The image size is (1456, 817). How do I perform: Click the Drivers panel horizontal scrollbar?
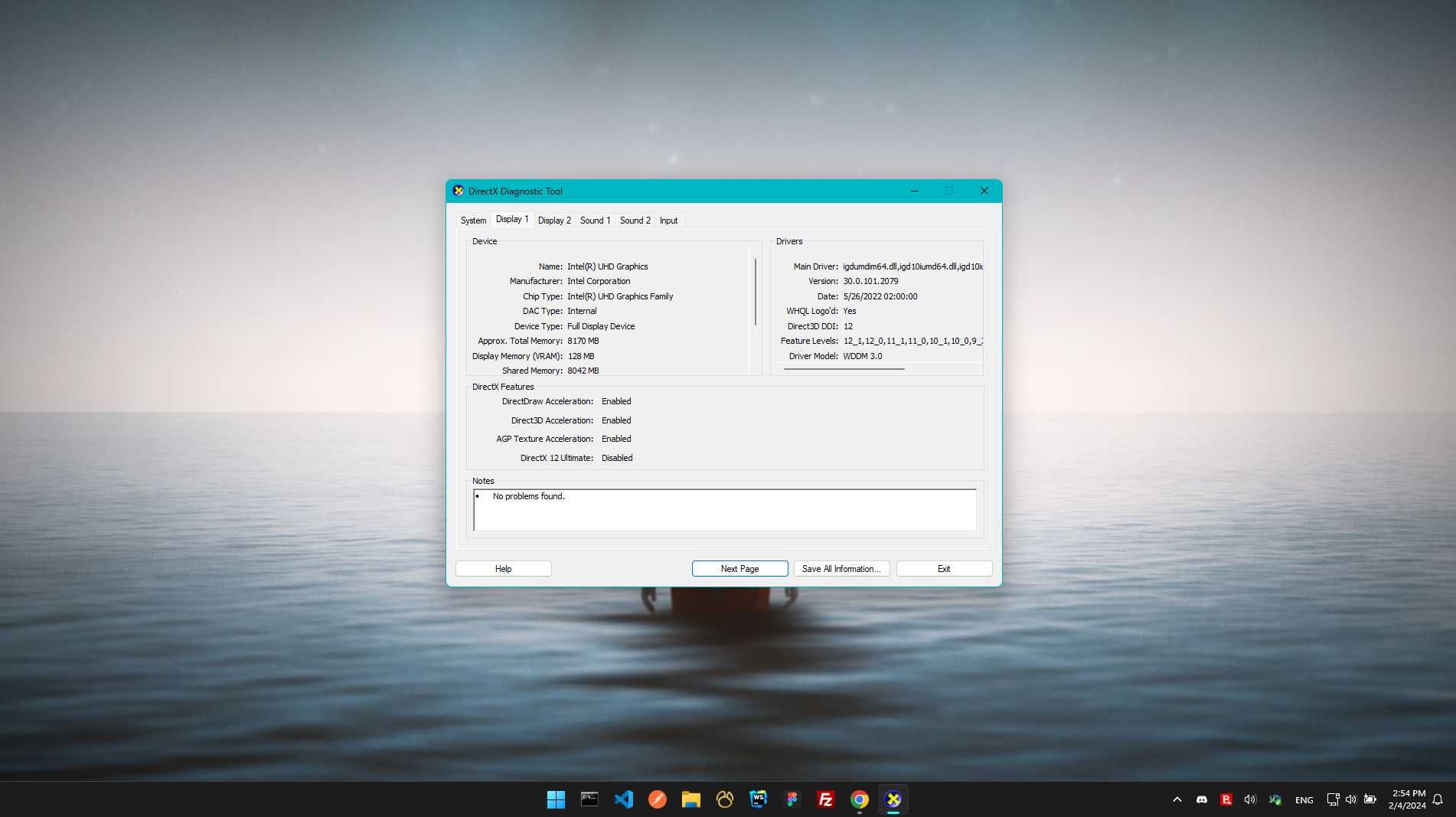[844, 369]
